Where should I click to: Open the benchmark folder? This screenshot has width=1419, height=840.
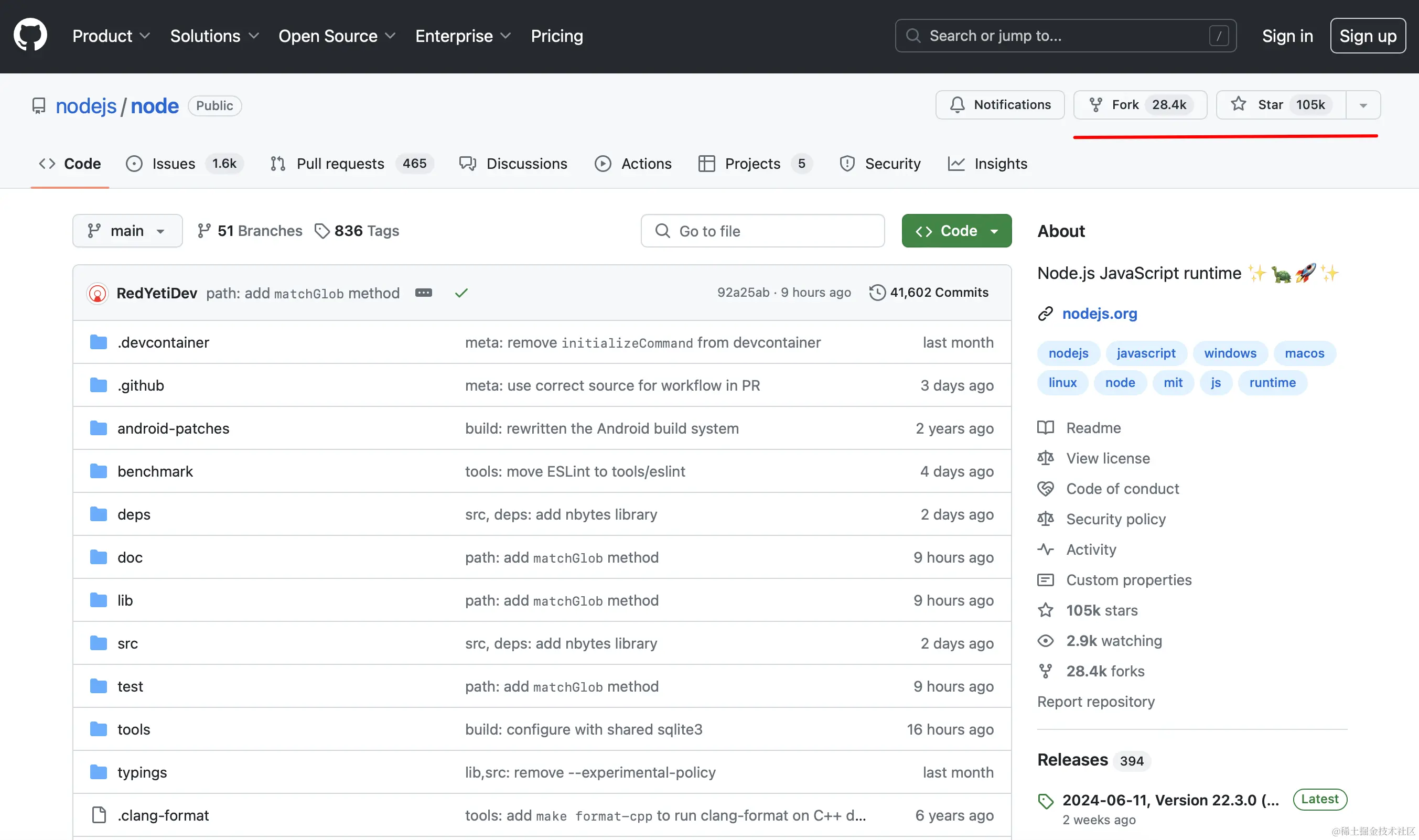[x=155, y=471]
